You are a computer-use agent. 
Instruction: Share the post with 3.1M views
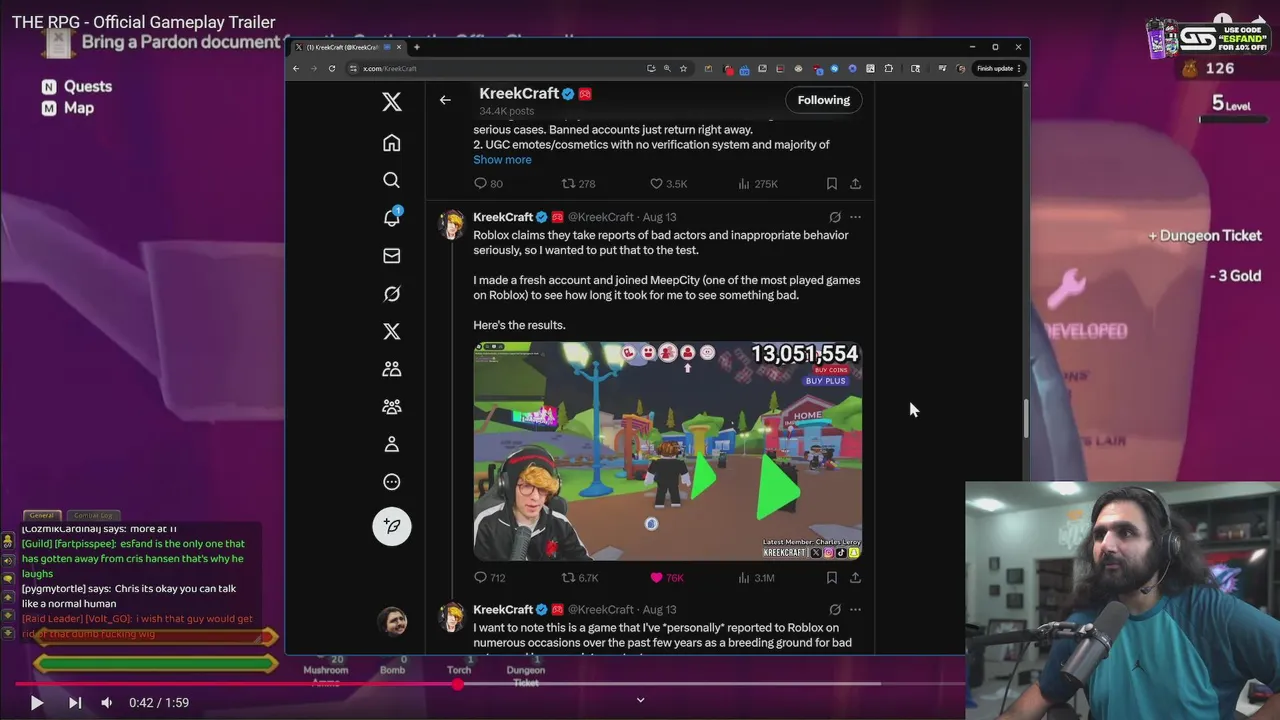coord(855,578)
